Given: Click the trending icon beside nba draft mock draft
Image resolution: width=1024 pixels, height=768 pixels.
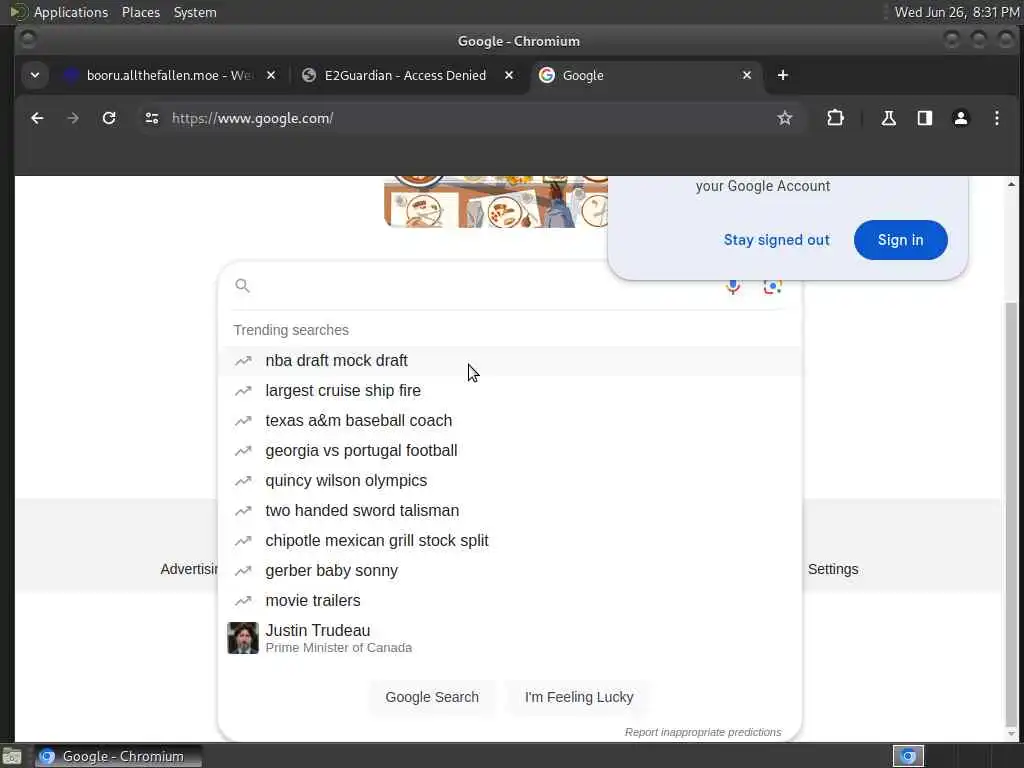Looking at the screenshot, I should tap(243, 360).
